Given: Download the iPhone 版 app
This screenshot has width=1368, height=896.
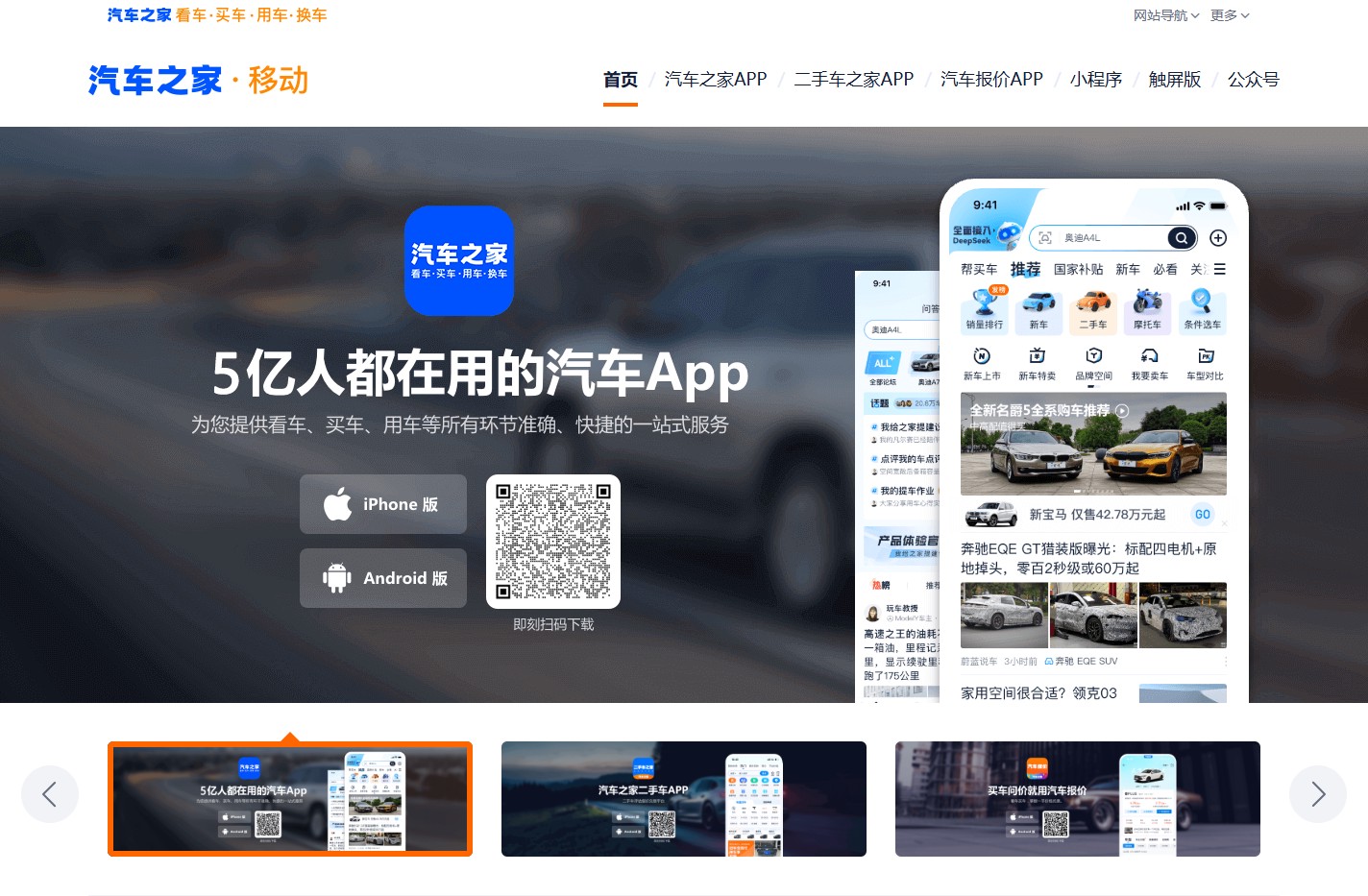Looking at the screenshot, I should coord(383,504).
